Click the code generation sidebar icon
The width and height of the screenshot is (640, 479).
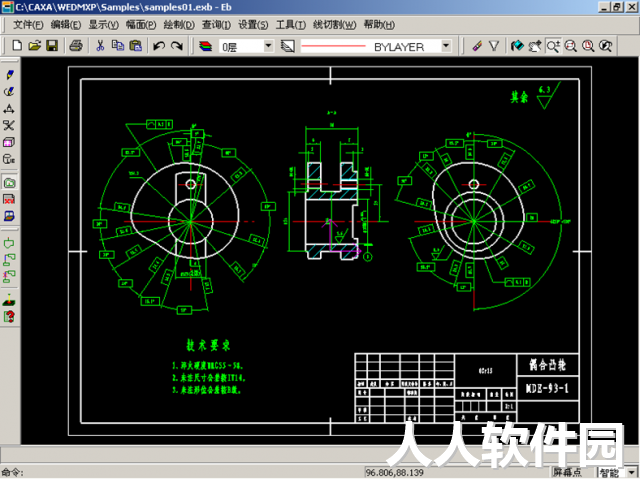9,300
